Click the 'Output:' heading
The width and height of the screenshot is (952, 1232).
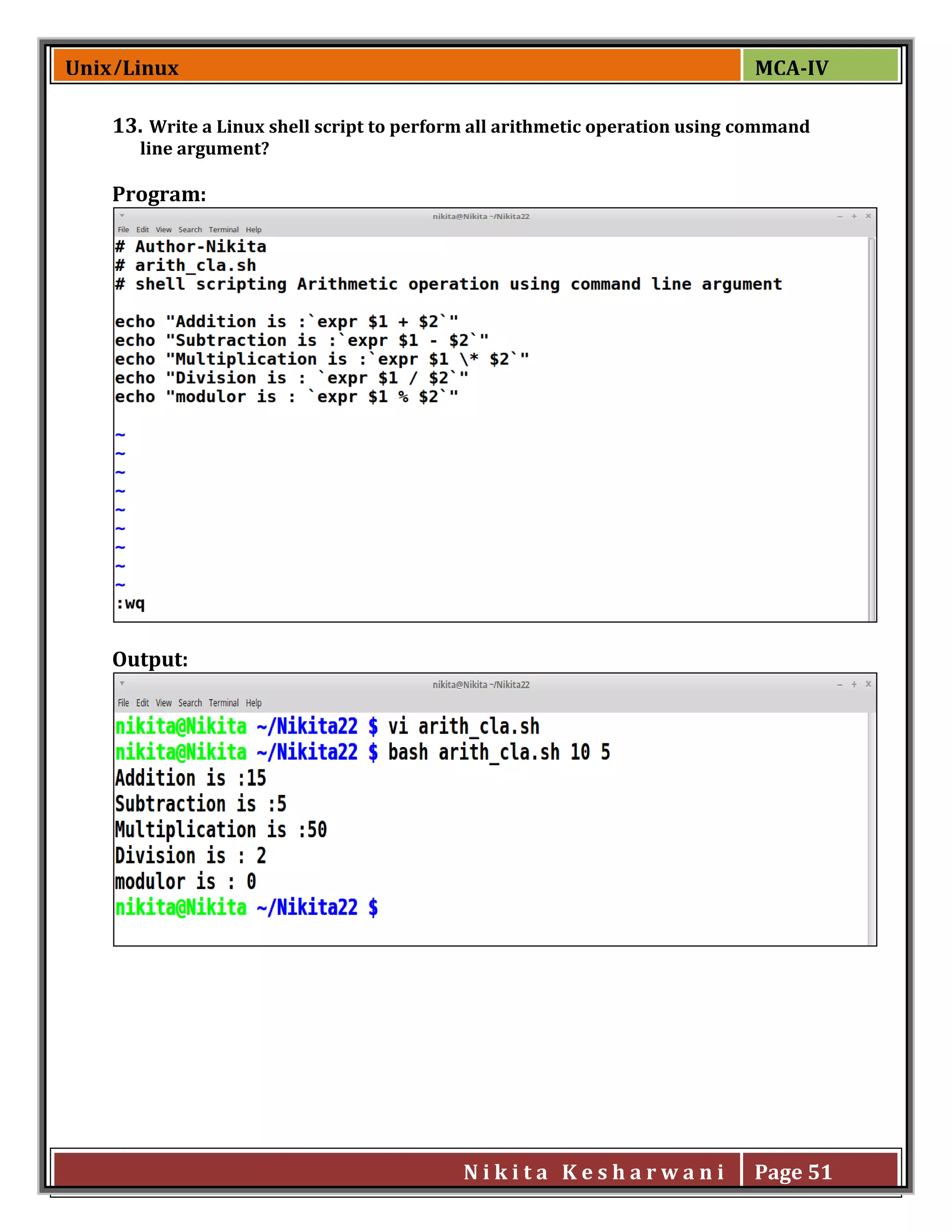click(150, 660)
